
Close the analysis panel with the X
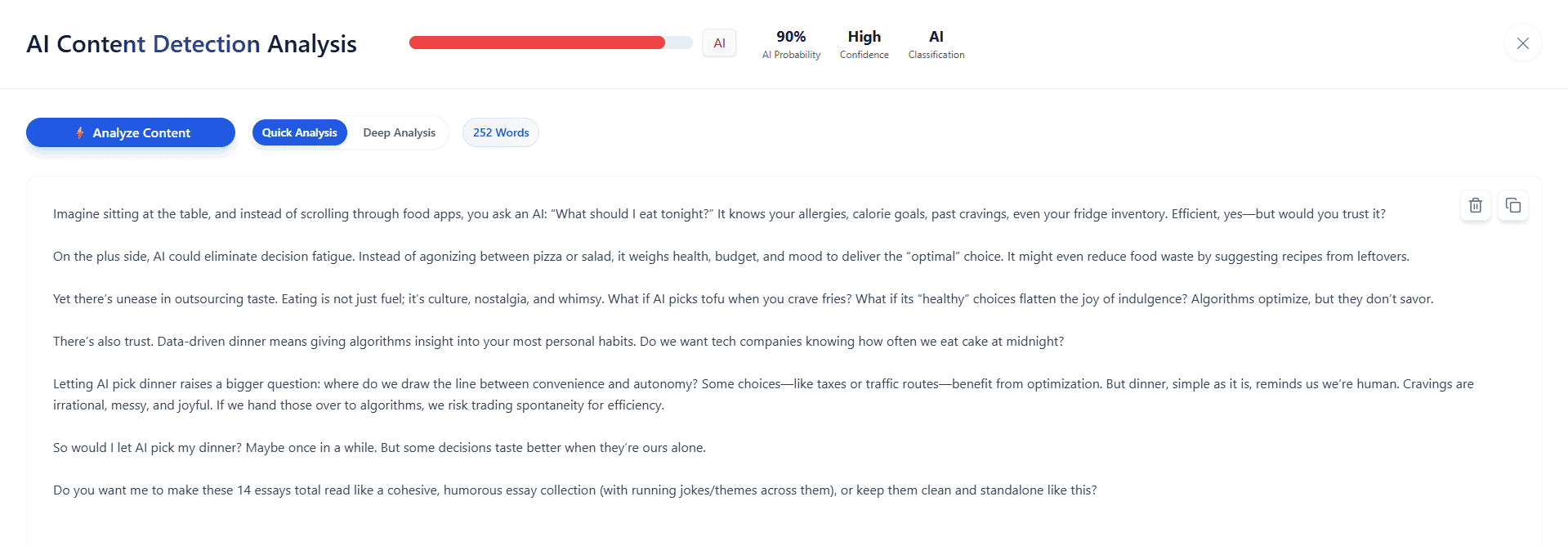(1523, 43)
